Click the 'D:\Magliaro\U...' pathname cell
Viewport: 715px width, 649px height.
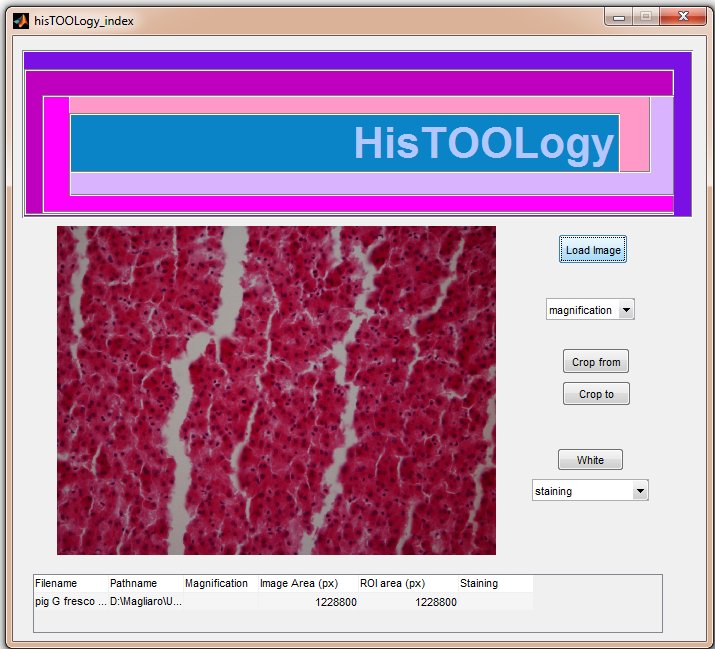point(146,601)
